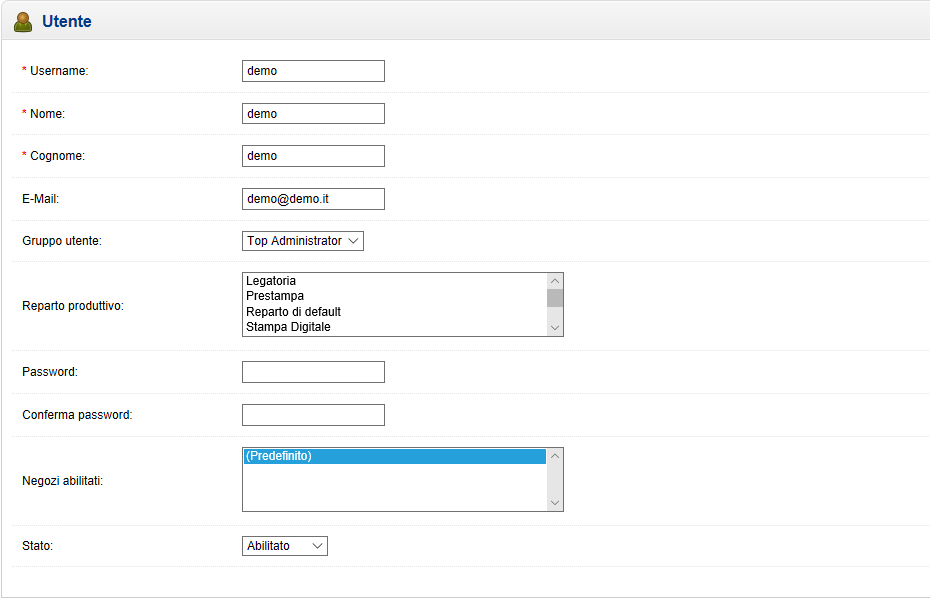
Task: Select (Predefinito) in Negozi abilitati
Action: click(394, 456)
